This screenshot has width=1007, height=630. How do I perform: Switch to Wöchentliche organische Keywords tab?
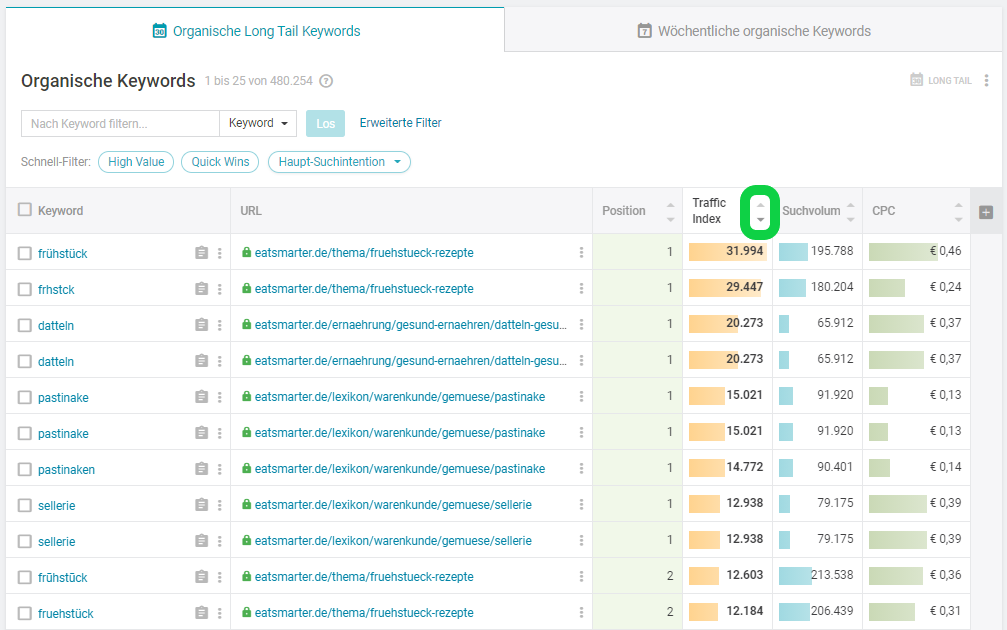coord(754,31)
